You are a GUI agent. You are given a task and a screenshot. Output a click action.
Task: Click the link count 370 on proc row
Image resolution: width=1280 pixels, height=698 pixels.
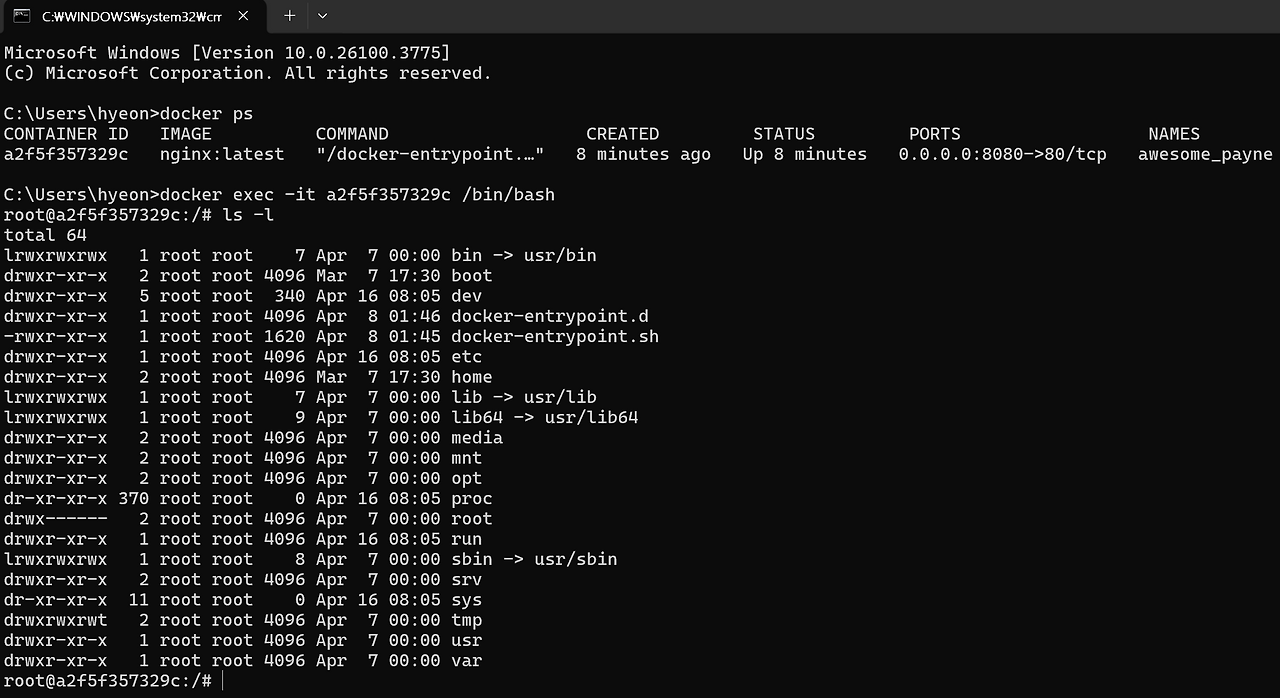coord(134,498)
